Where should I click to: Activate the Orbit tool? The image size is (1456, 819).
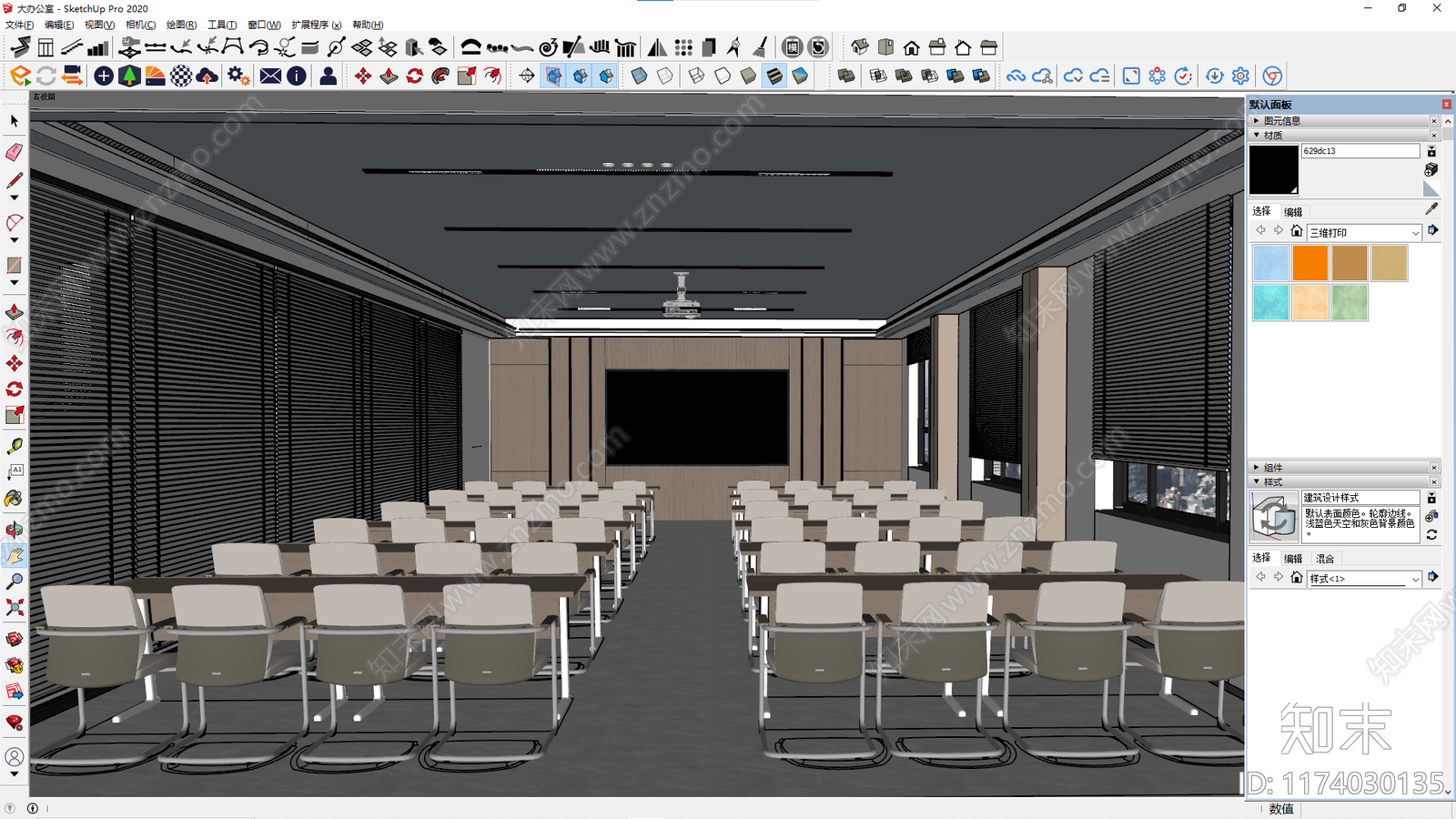[x=15, y=530]
